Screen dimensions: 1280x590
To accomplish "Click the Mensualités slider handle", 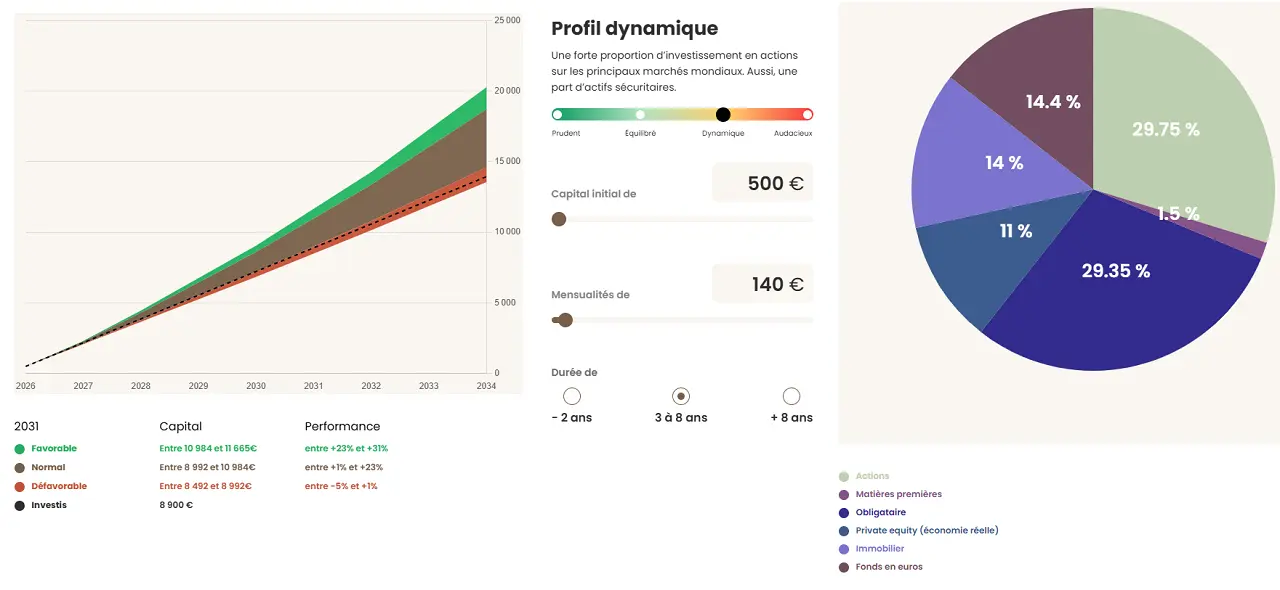I will coord(565,320).
